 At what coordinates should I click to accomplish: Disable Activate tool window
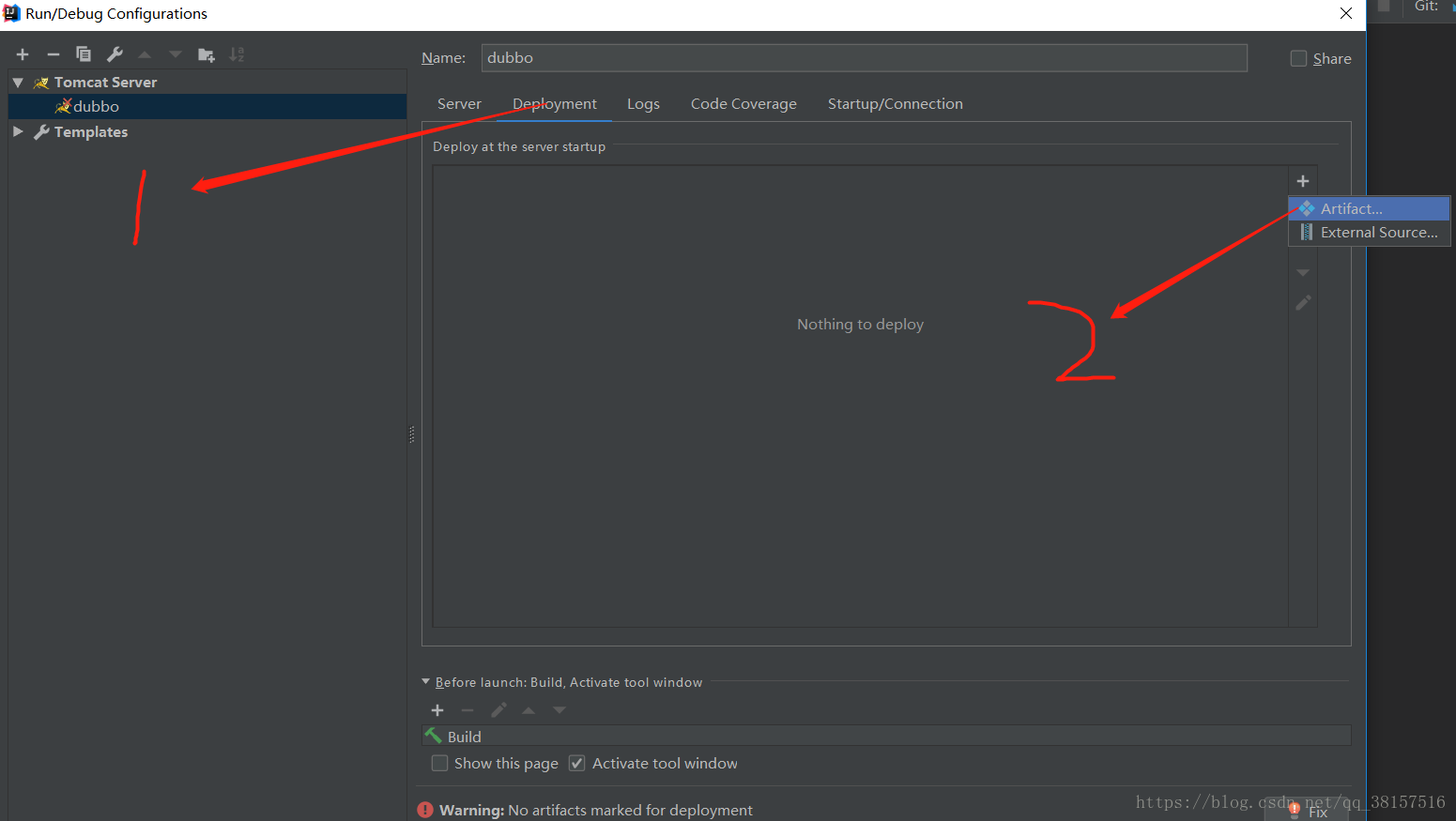(576, 763)
